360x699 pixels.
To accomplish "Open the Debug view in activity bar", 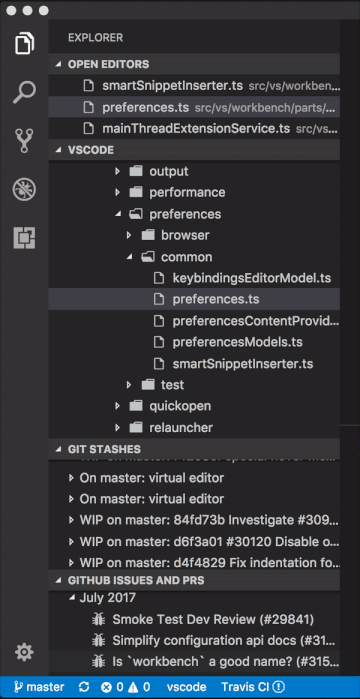I will tap(24, 190).
